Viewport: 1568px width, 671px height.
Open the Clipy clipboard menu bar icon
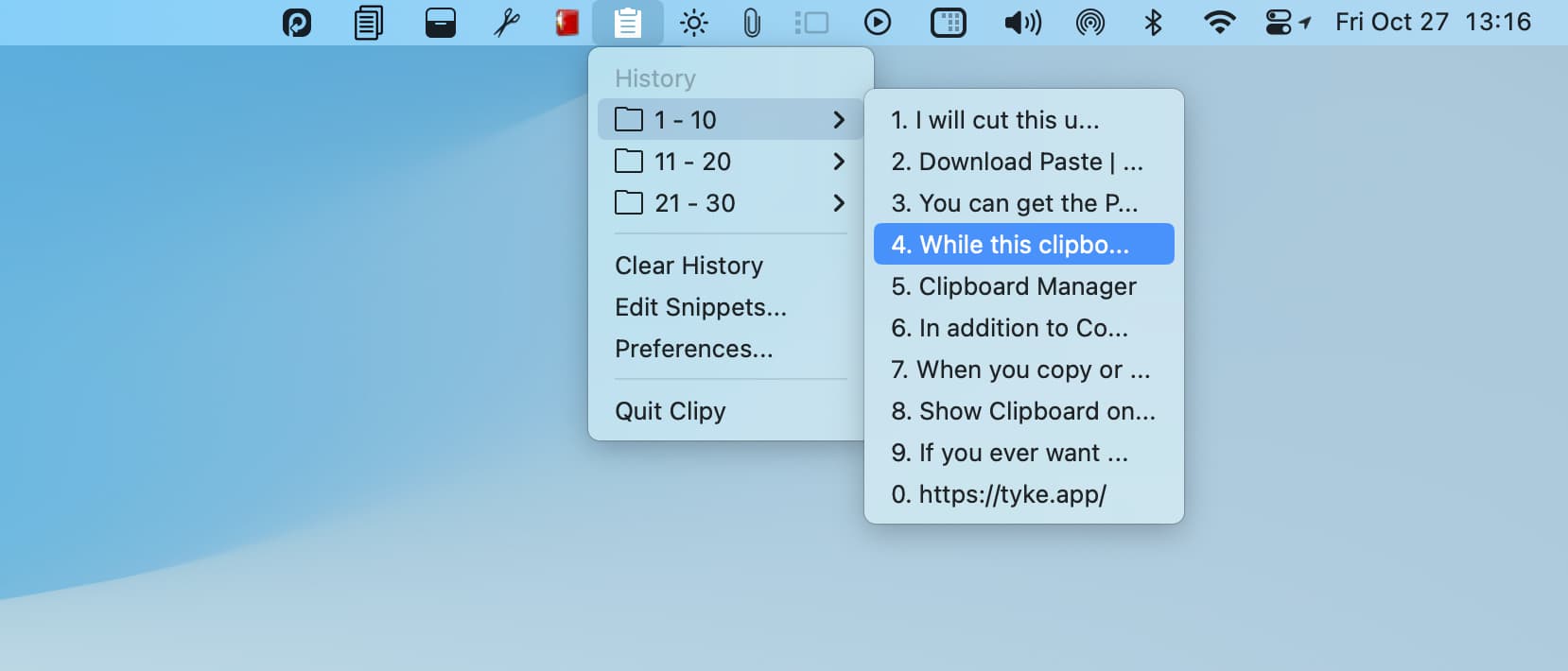(x=628, y=23)
